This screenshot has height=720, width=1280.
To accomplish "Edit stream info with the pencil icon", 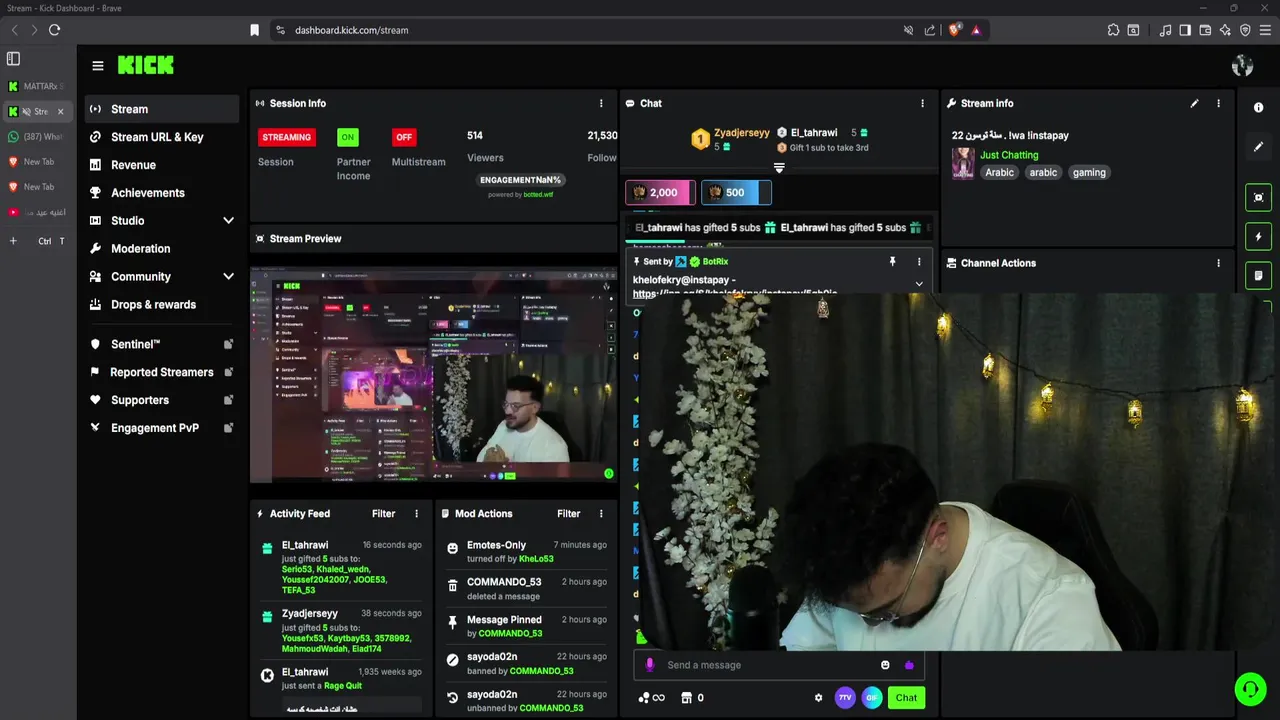I will (1194, 103).
